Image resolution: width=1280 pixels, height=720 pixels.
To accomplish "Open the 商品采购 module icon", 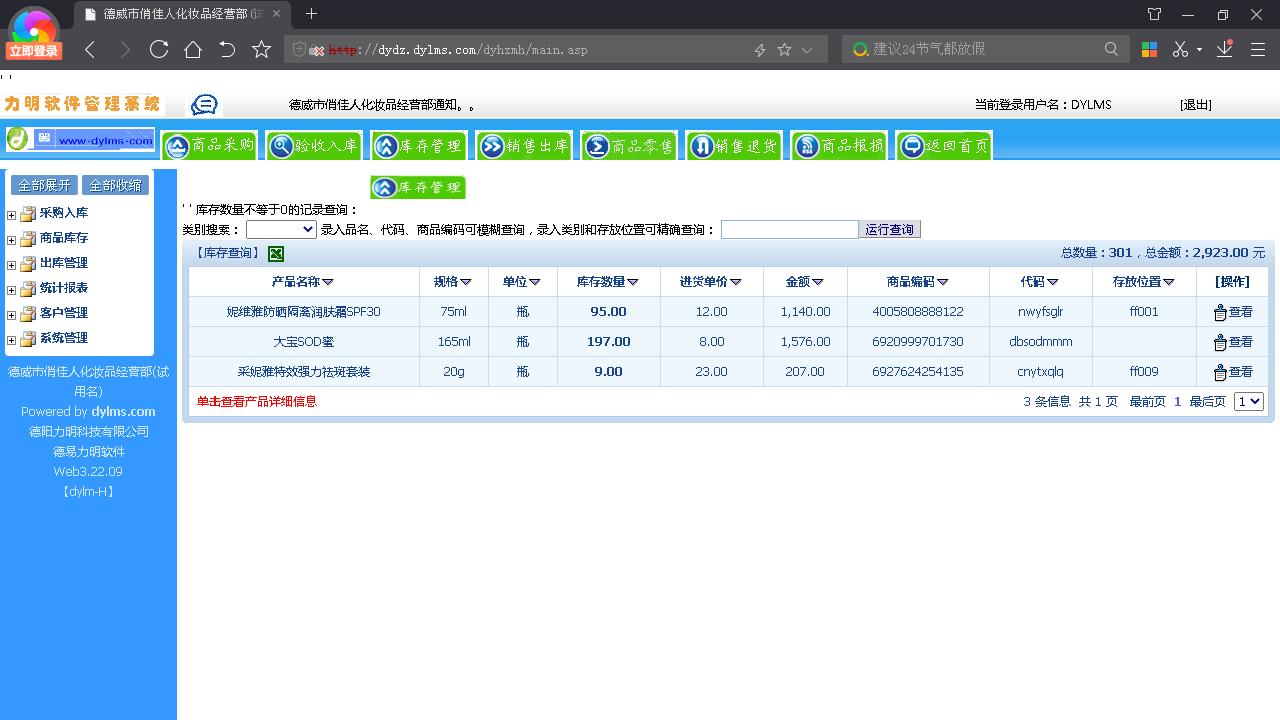I will [209, 144].
